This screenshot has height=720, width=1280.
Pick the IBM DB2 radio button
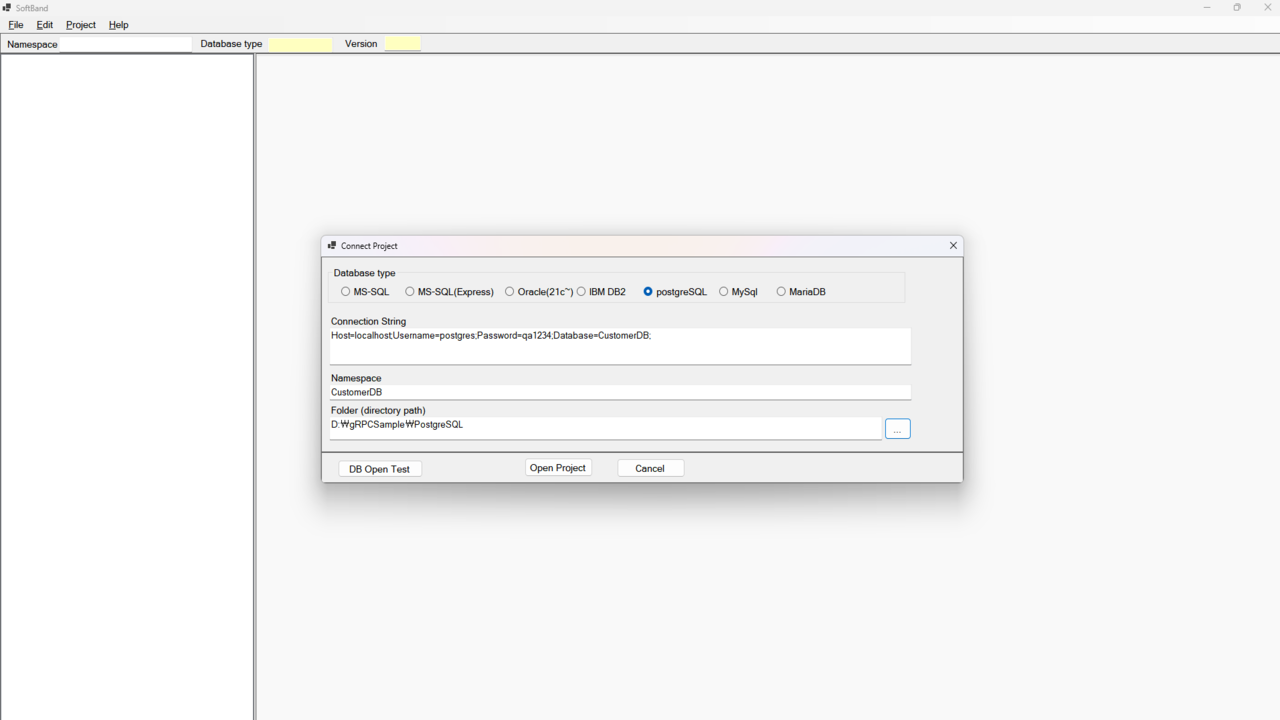pyautogui.click(x=581, y=292)
